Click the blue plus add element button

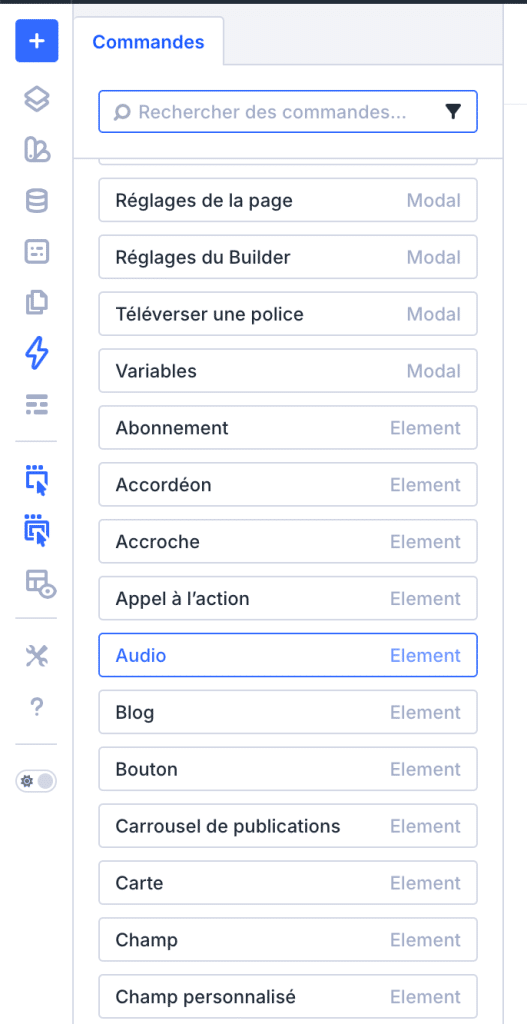[x=37, y=41]
